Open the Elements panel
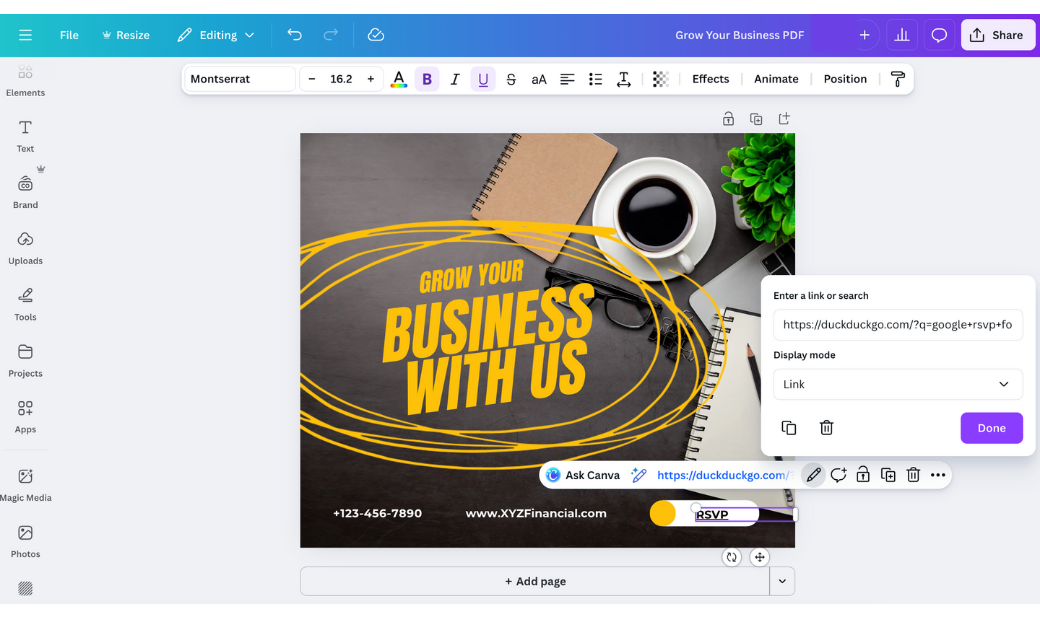The image size is (1040, 618). pos(25,79)
